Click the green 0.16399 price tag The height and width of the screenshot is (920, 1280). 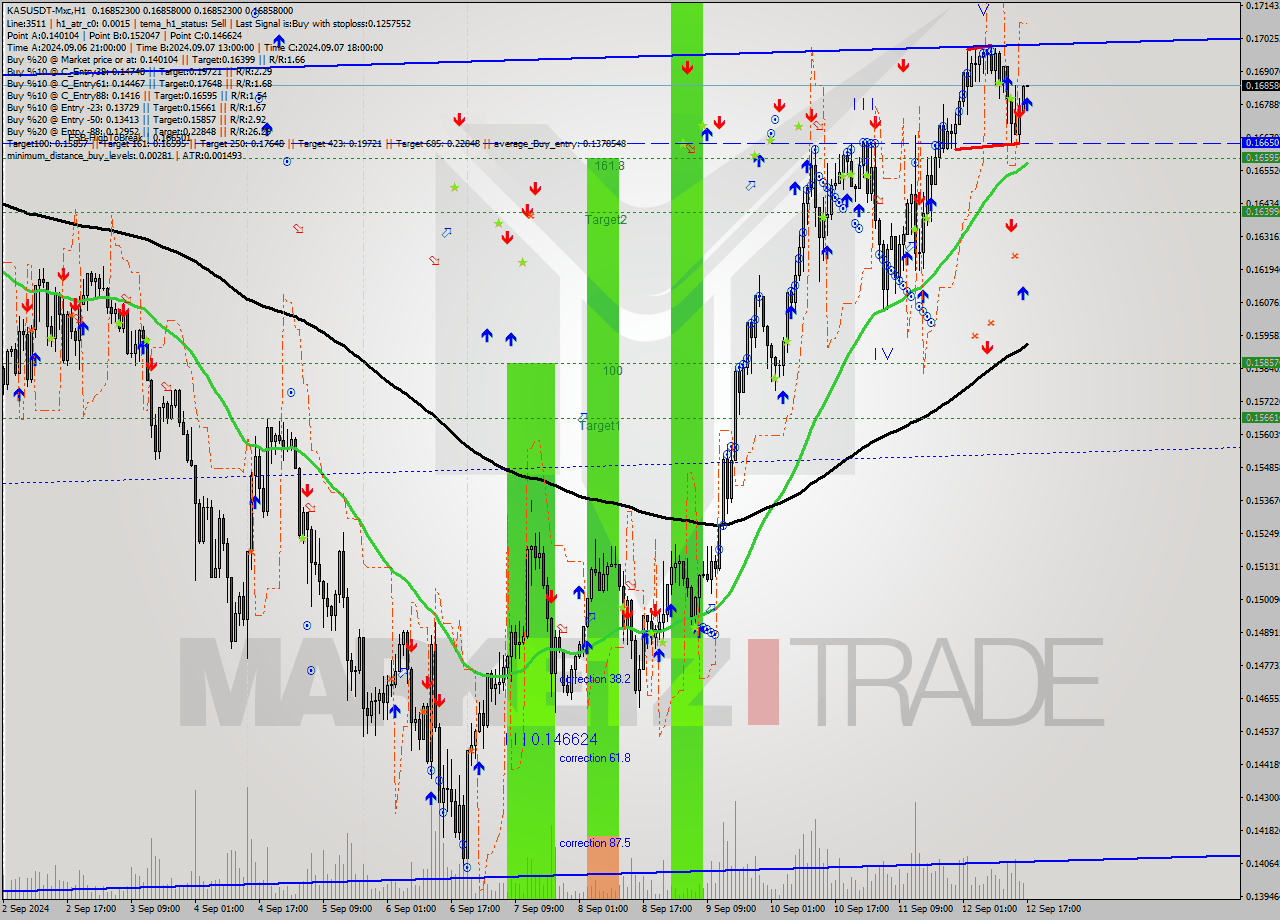click(1260, 211)
